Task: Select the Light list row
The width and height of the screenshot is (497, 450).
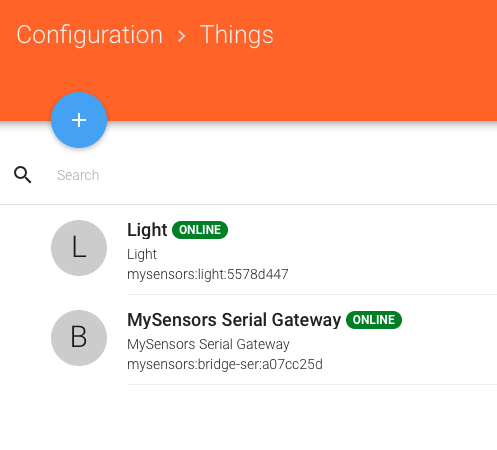Action: [x=248, y=250]
